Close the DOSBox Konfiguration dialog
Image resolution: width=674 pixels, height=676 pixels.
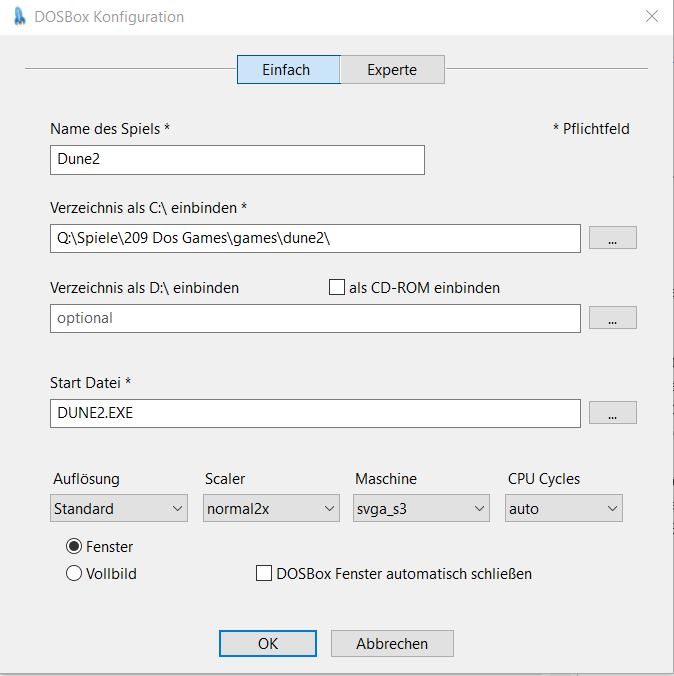(652, 17)
